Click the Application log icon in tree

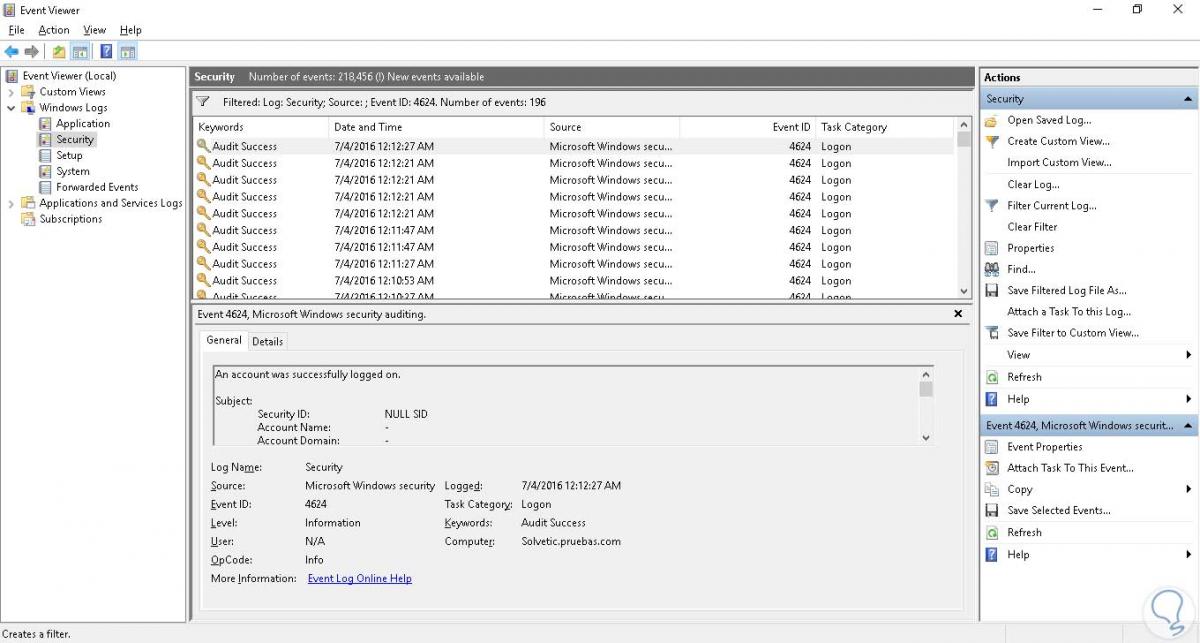coord(45,124)
